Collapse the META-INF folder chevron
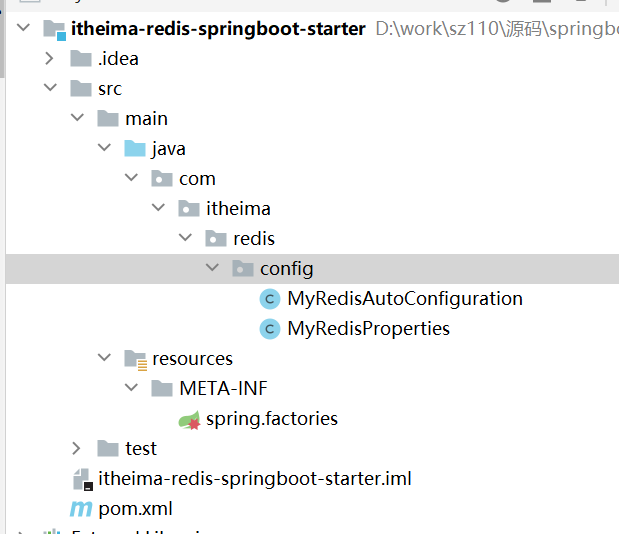The image size is (619, 534). pyautogui.click(x=131, y=389)
